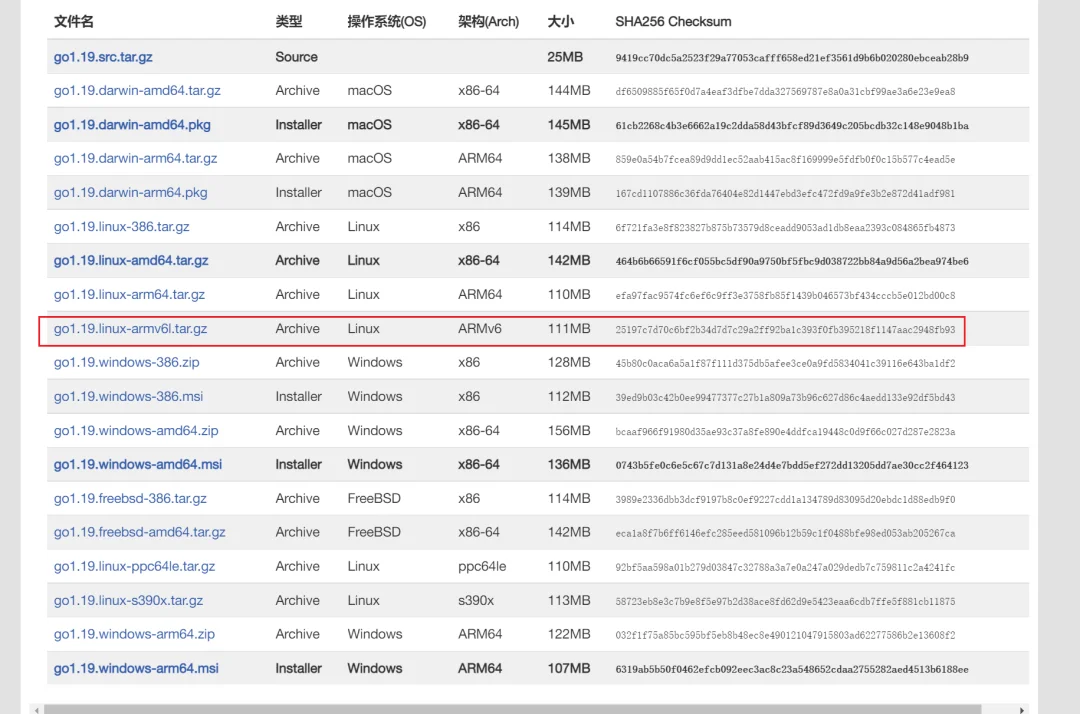Open go1.19.darwin-amd64.tar.gz link

pyautogui.click(x=137, y=91)
